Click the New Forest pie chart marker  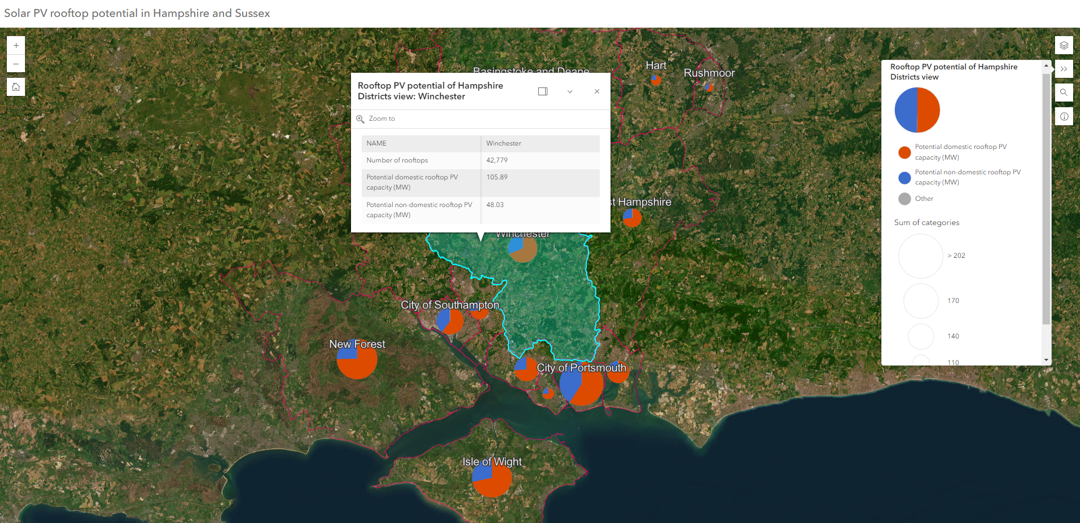click(356, 360)
